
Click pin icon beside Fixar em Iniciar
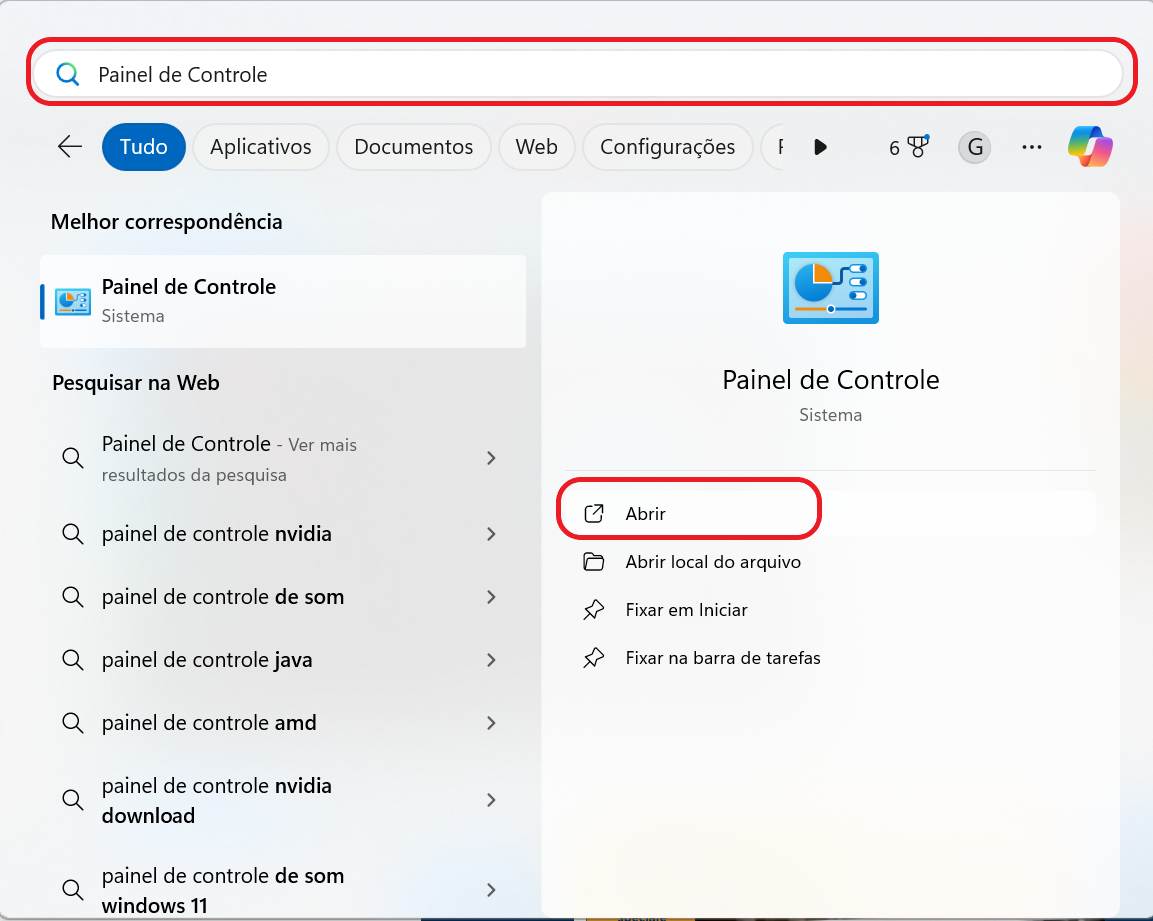pos(593,610)
